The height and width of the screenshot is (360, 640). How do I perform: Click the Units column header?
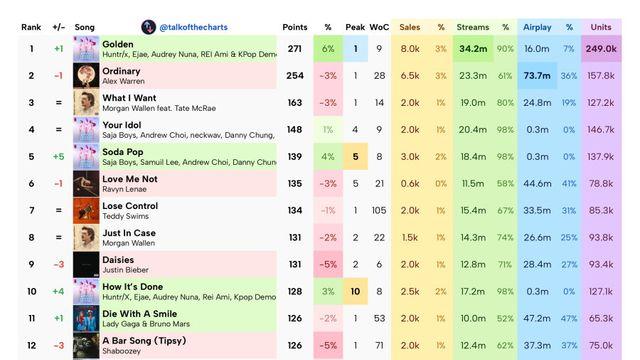click(x=601, y=27)
